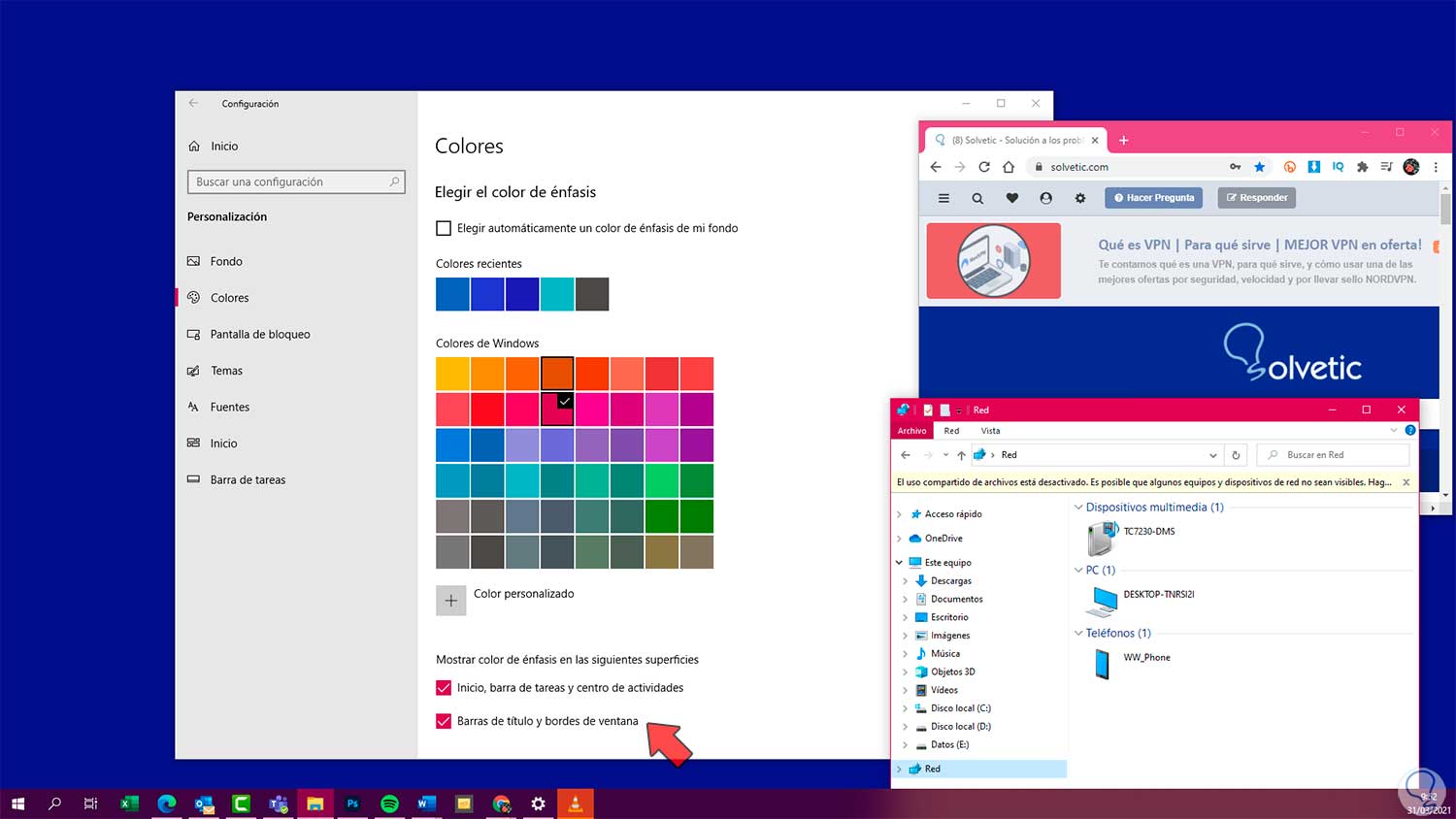1456x819 pixels.
Task: Click the Hacer Pregunta button
Action: coord(1153,198)
